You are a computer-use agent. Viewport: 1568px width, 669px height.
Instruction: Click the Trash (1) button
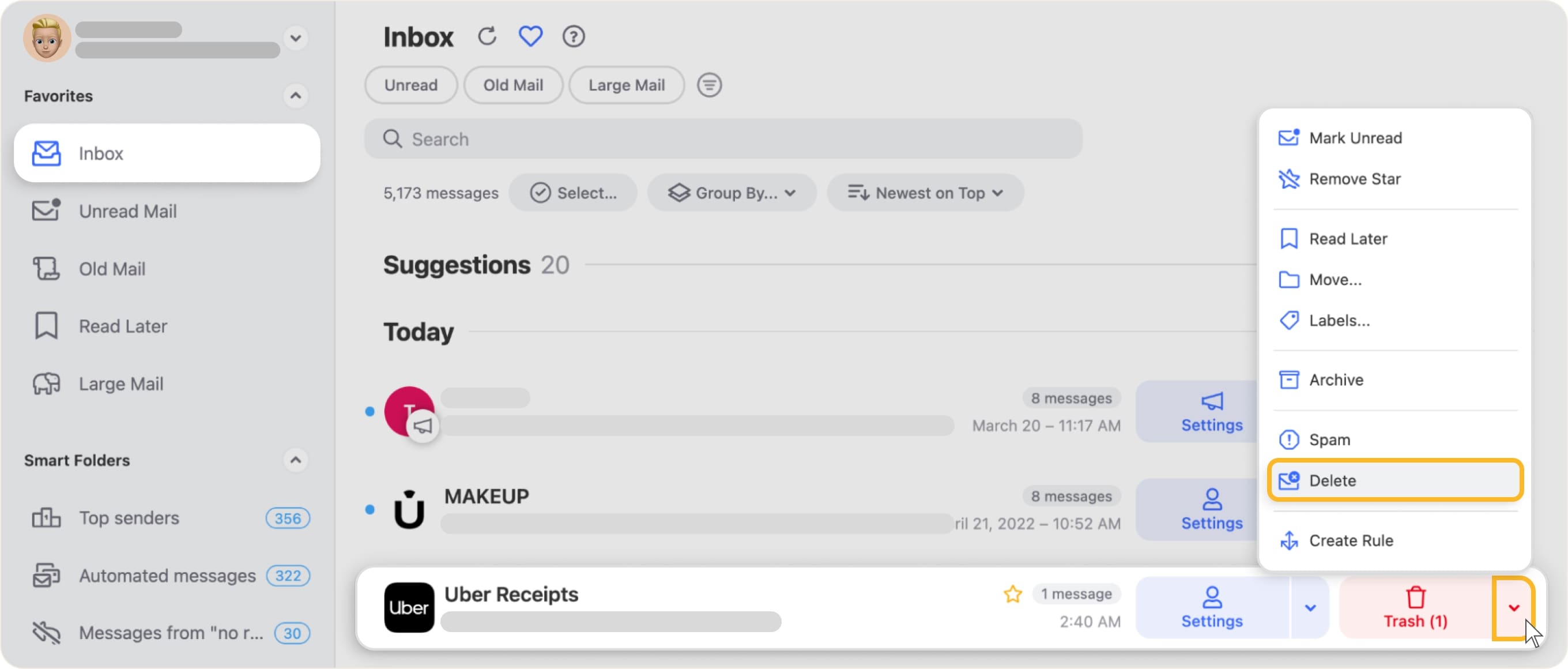click(x=1415, y=607)
